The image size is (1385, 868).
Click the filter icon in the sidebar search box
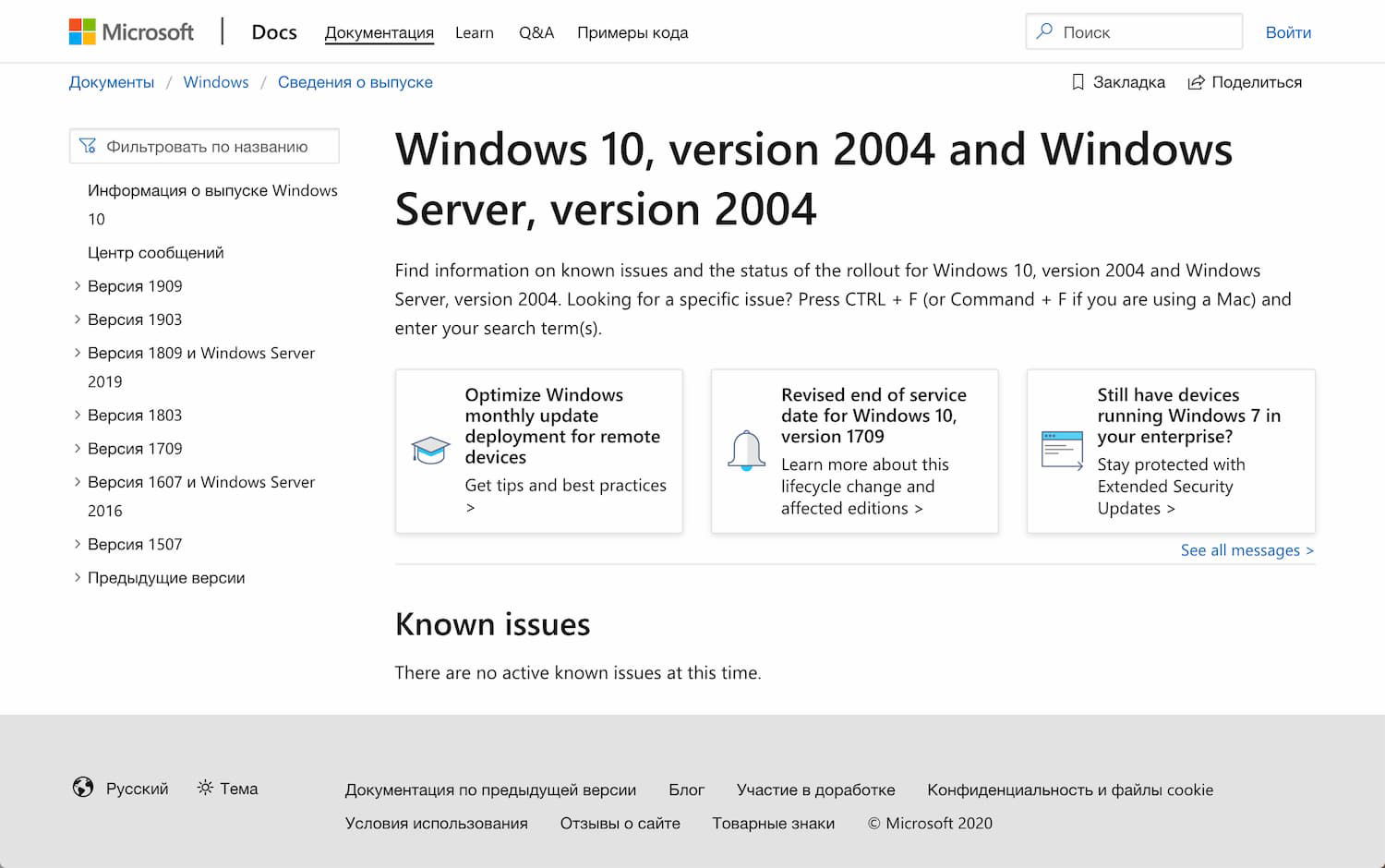click(x=89, y=145)
